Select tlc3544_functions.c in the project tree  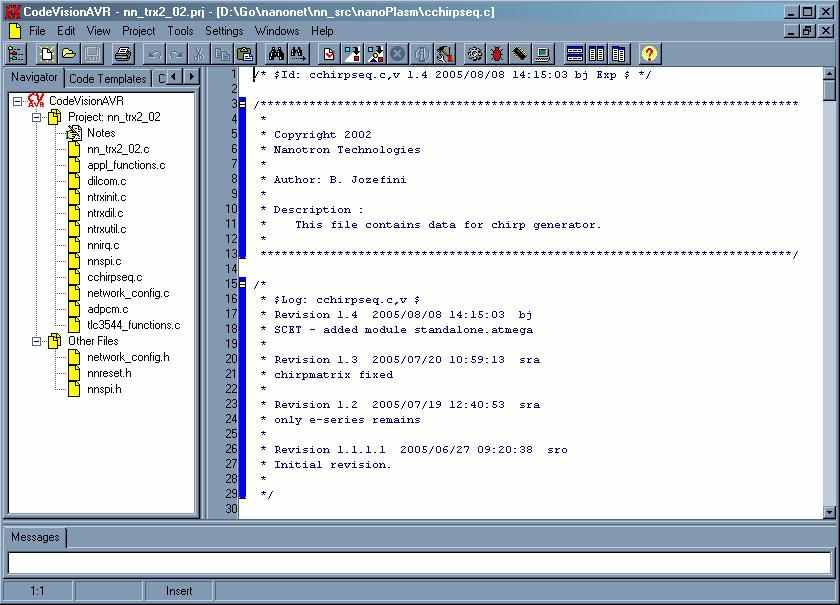(x=133, y=325)
